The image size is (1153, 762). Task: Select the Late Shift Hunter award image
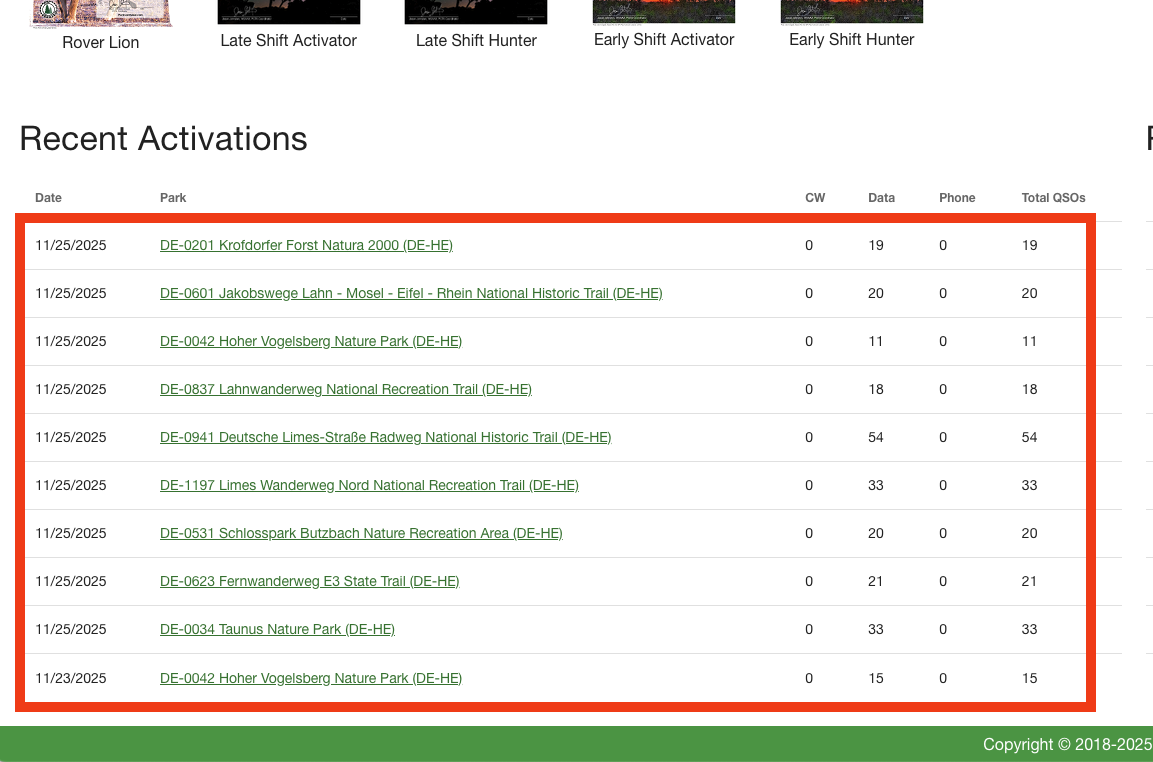point(476,12)
